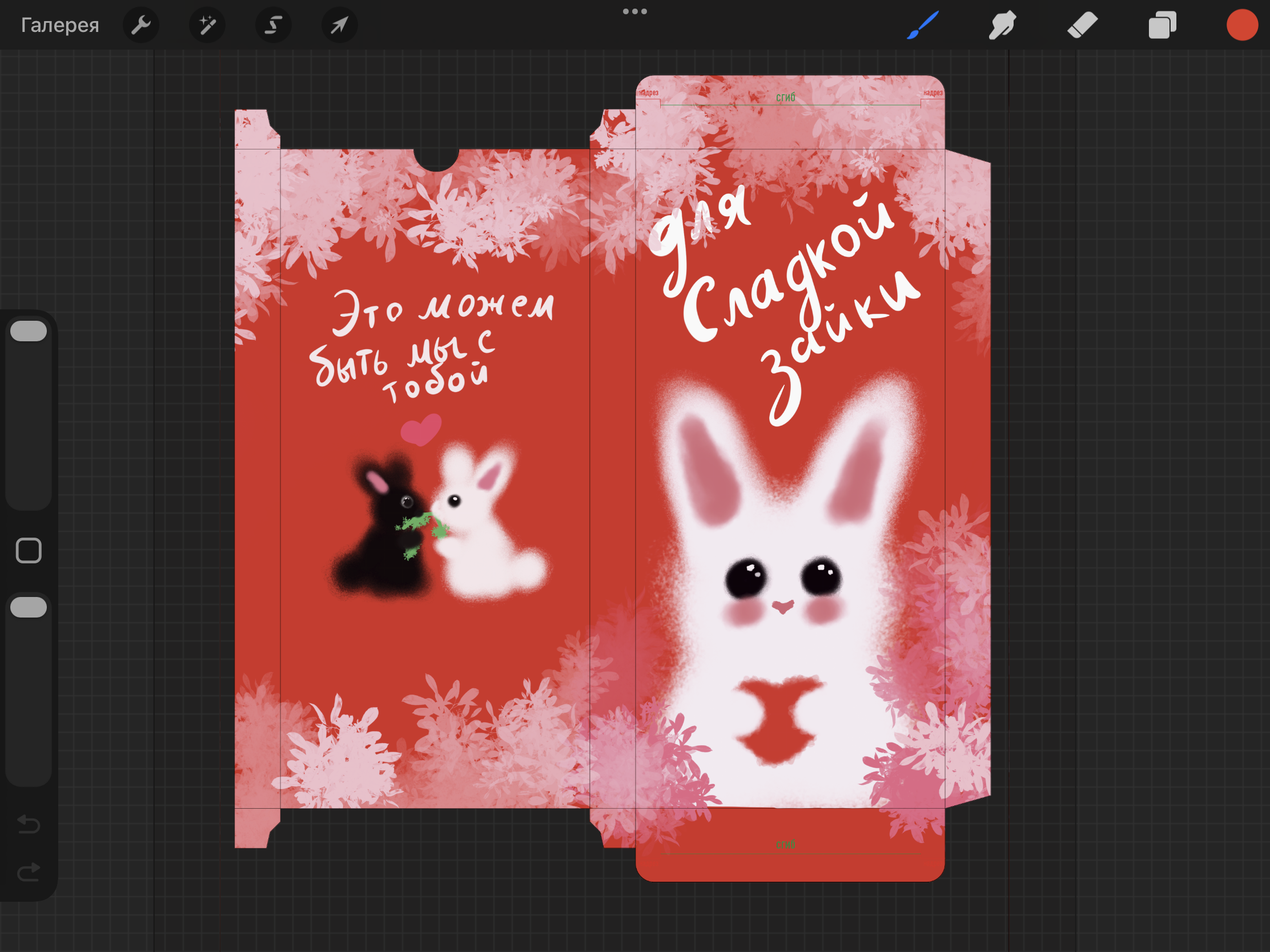
Task: Activate the Transform arrow tool
Action: [339, 25]
